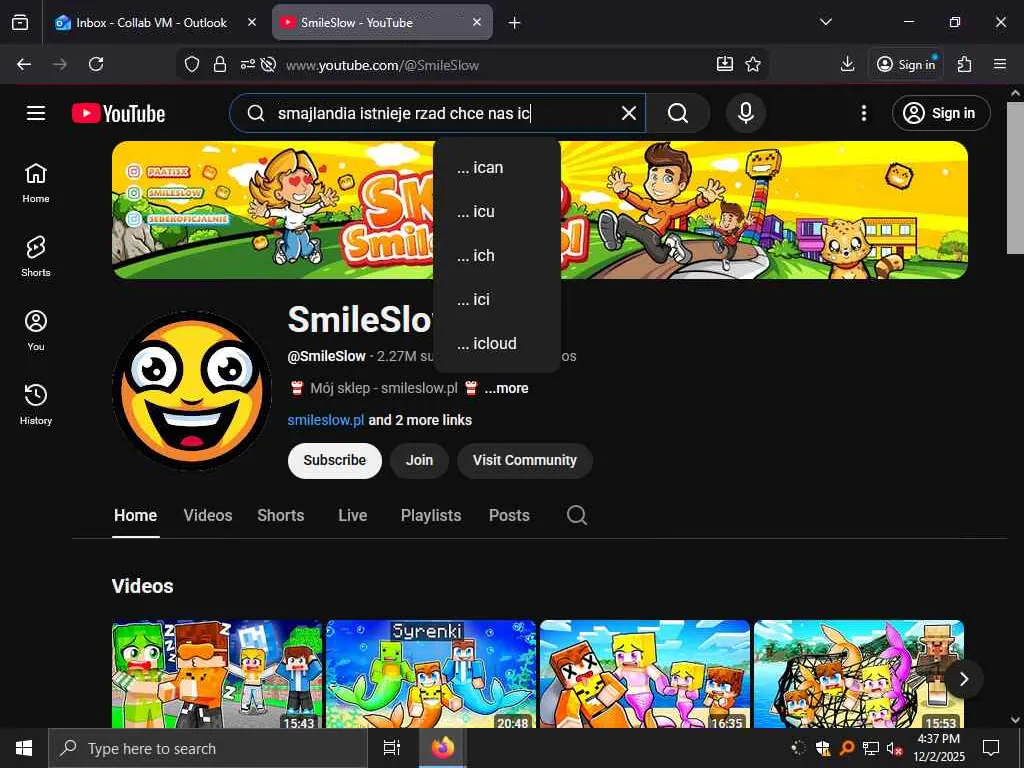1024x768 pixels.
Task: Open the Firefox application menu
Action: (1000, 64)
